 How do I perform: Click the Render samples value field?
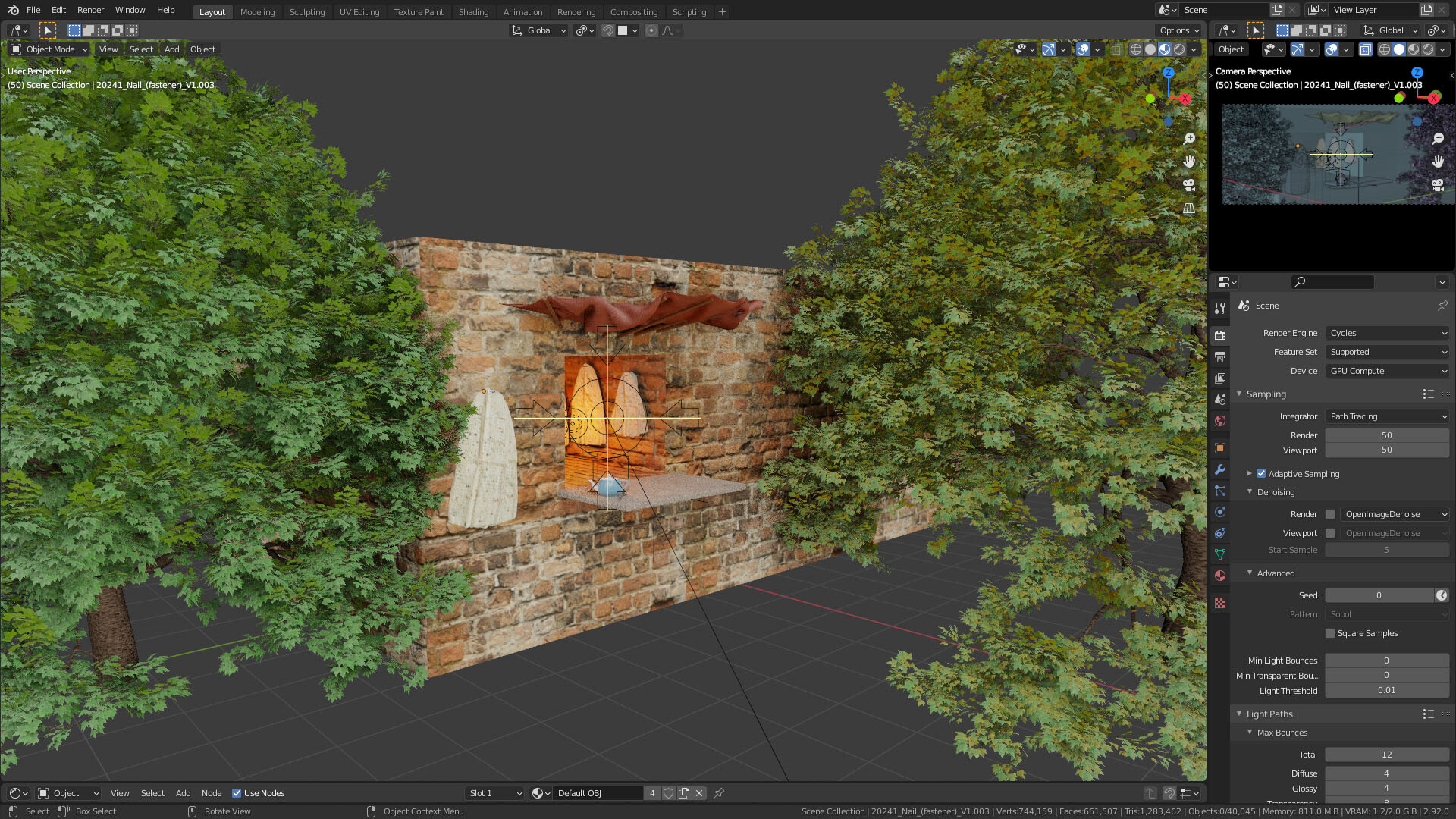point(1386,435)
